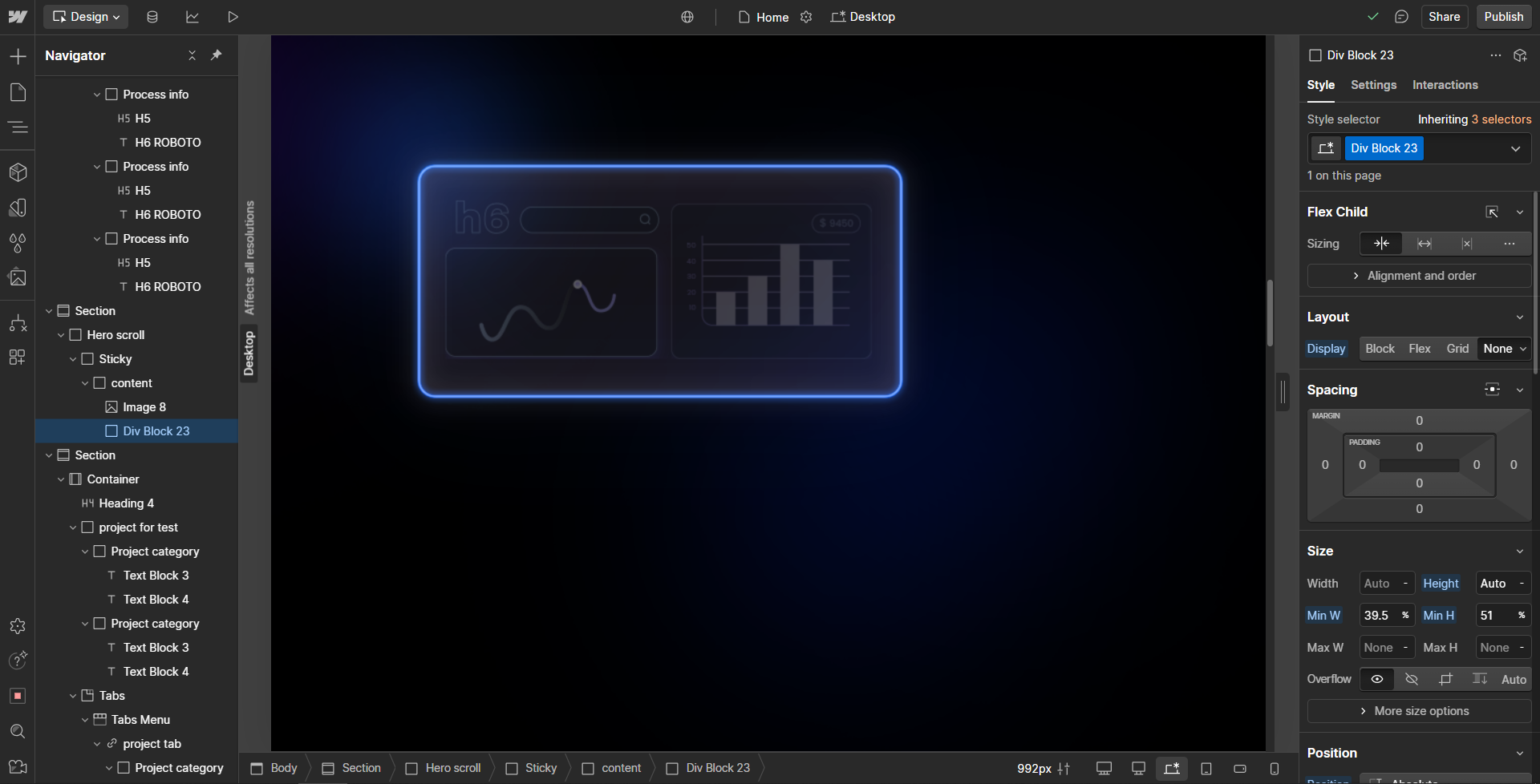Open the Add elements panel
The image size is (1540, 784).
tap(17, 56)
